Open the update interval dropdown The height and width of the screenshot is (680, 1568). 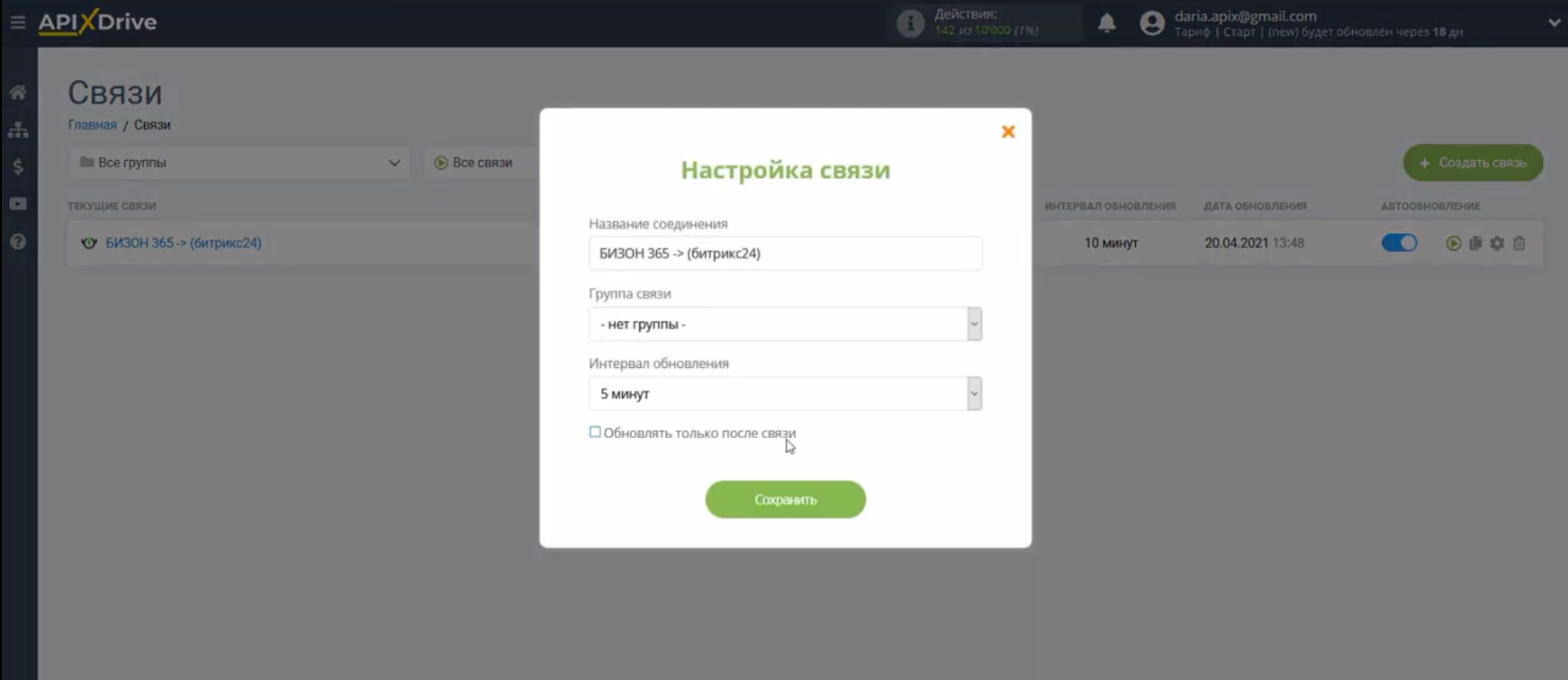click(x=785, y=394)
